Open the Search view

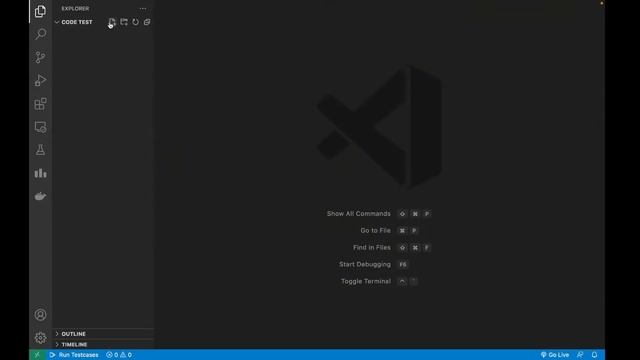(x=40, y=34)
